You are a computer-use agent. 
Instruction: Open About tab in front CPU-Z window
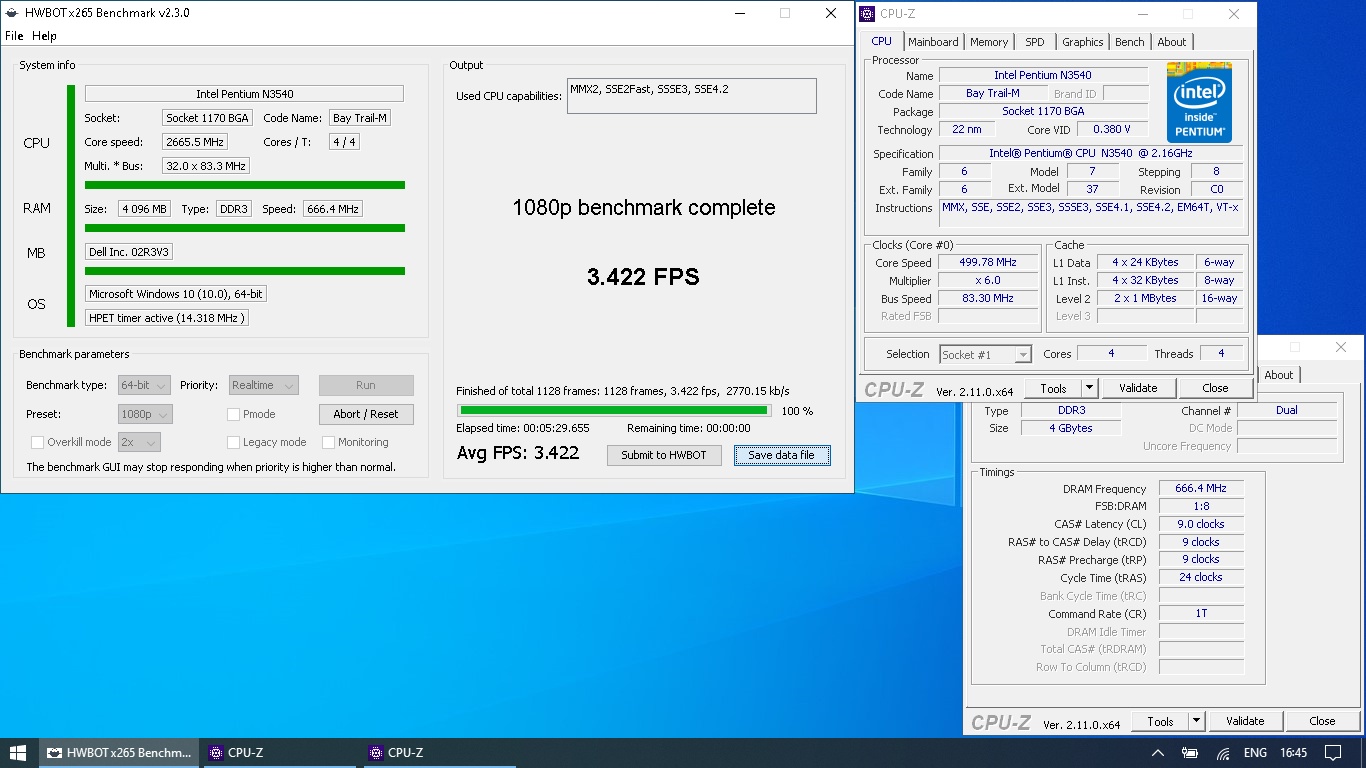point(1172,42)
